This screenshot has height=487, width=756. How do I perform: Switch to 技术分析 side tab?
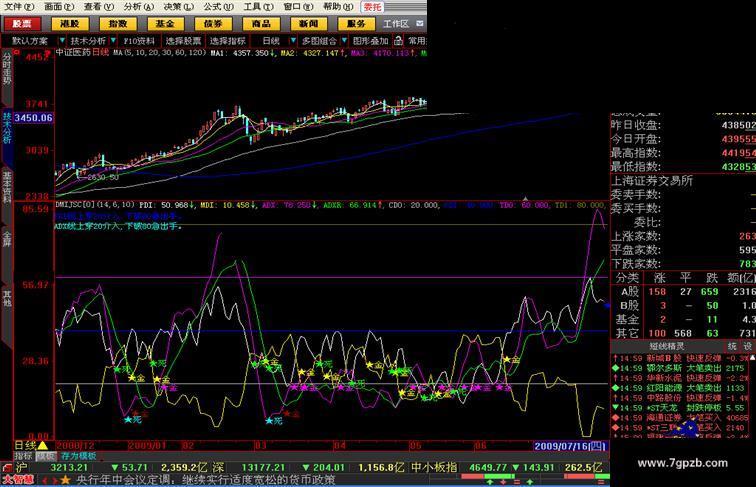[7, 128]
